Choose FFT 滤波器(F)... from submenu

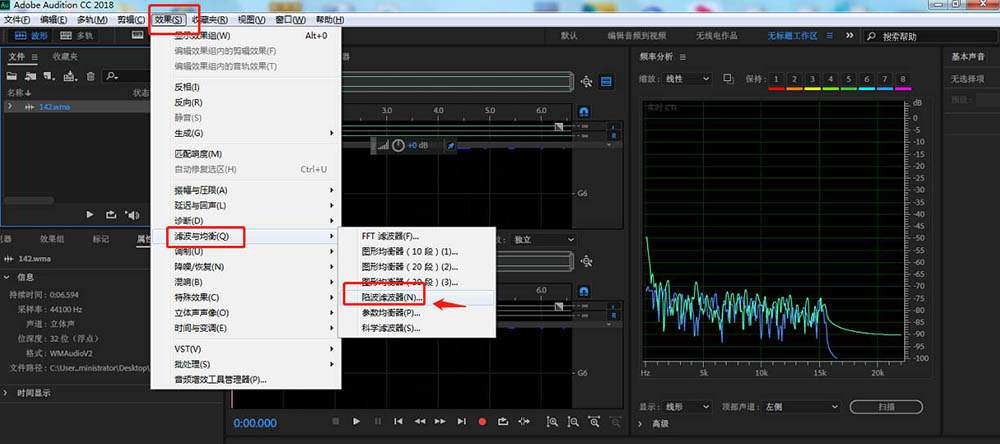pos(417,236)
